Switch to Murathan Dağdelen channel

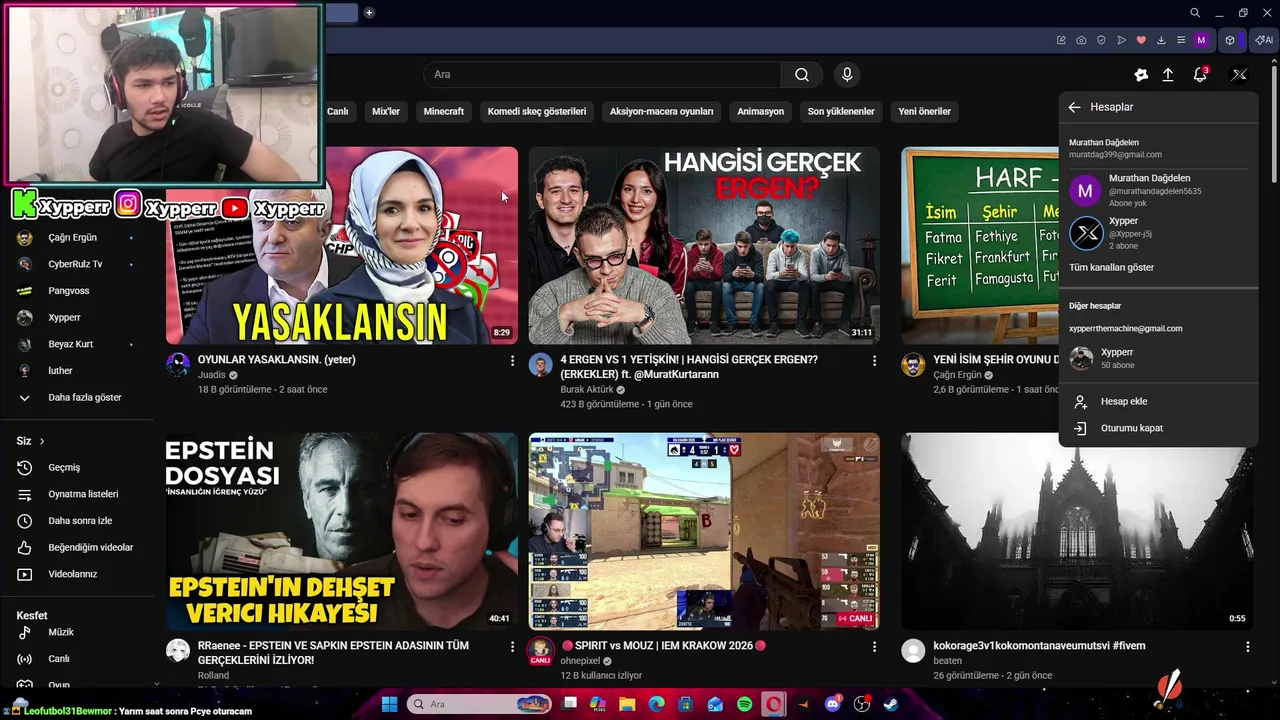point(1158,190)
